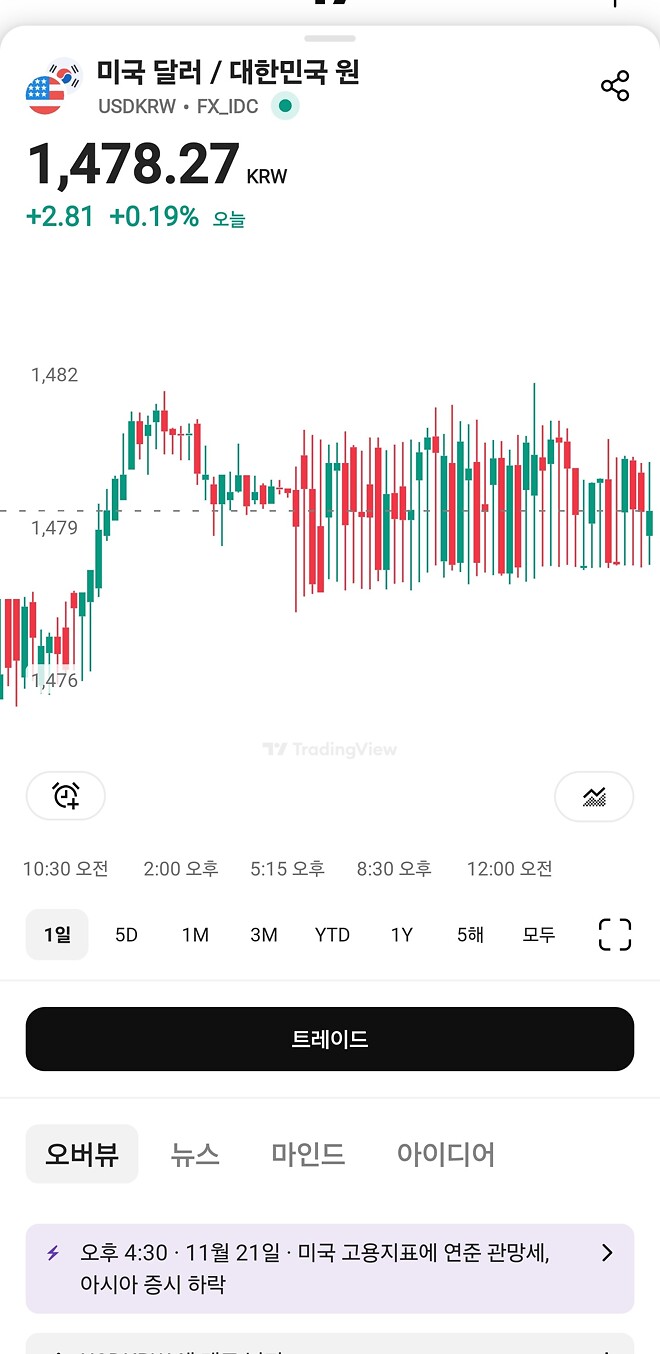660x1354 pixels.
Task: Tap the TradingView watermark on chart
Action: [330, 749]
